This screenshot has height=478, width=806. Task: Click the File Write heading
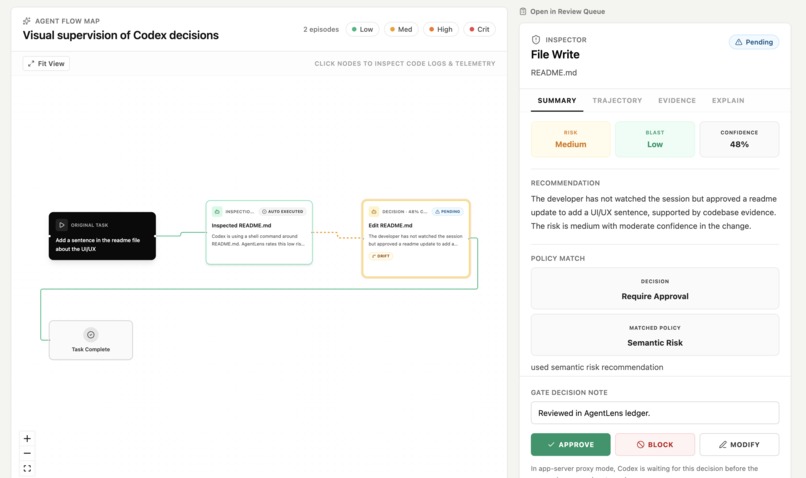555,54
